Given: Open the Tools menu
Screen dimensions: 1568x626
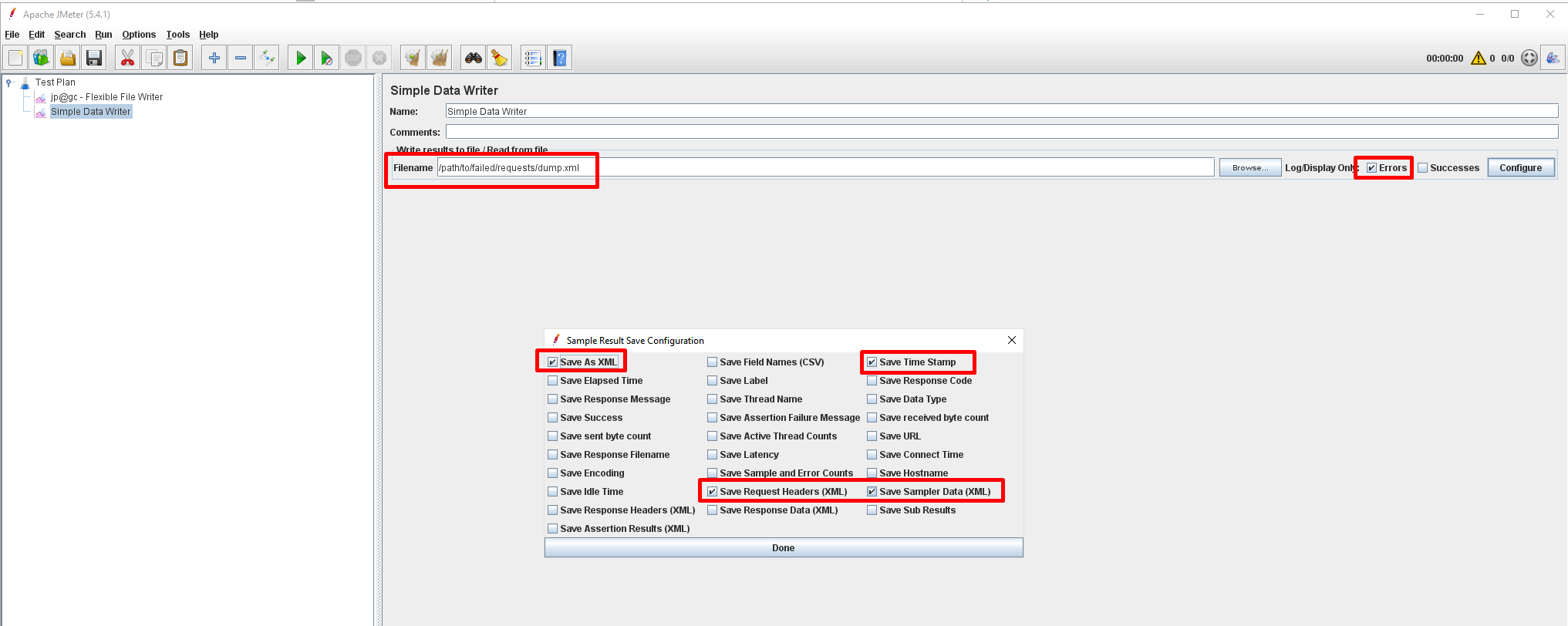Looking at the screenshot, I should click(178, 35).
